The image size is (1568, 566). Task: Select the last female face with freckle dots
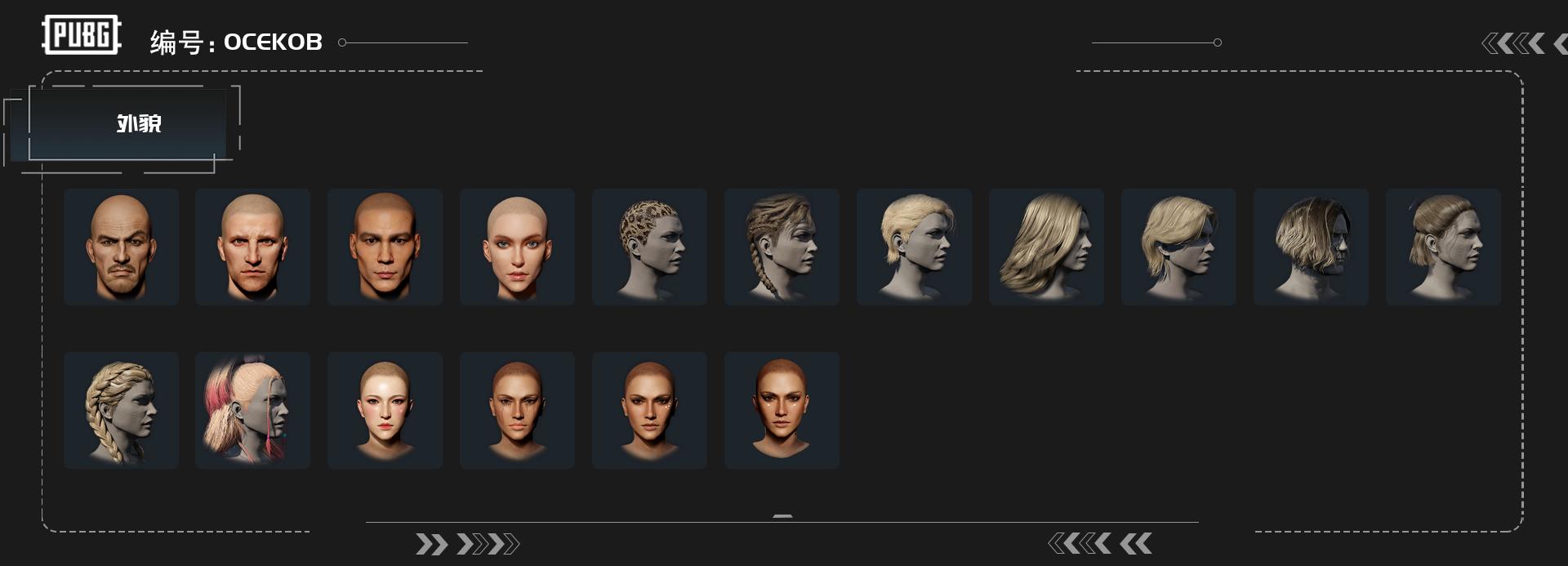(782, 410)
